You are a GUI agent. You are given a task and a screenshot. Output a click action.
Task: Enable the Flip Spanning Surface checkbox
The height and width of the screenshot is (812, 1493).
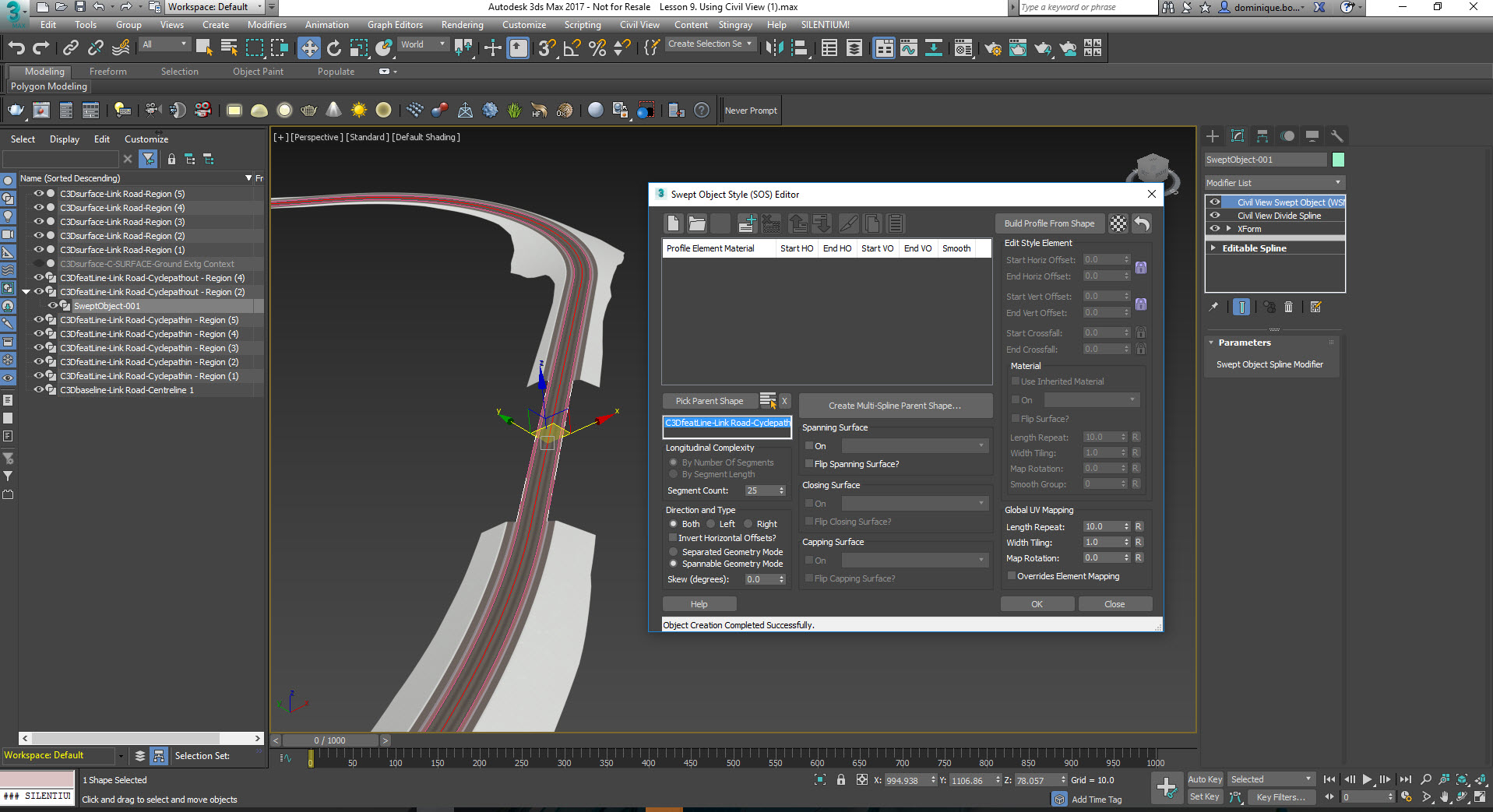click(809, 463)
